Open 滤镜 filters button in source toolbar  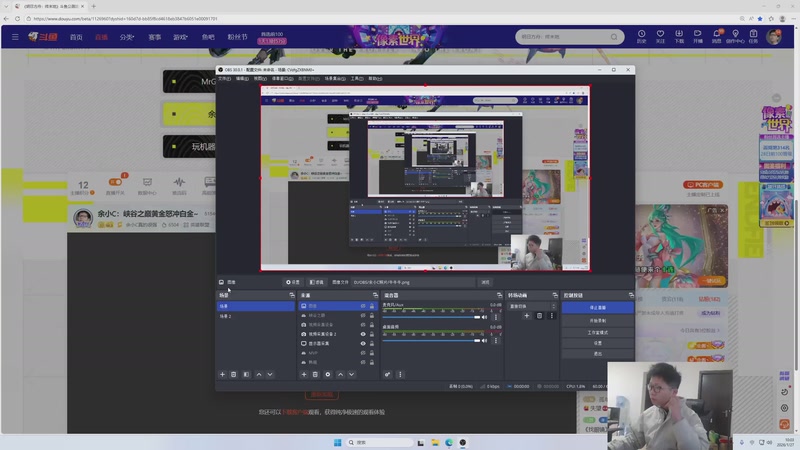click(316, 282)
